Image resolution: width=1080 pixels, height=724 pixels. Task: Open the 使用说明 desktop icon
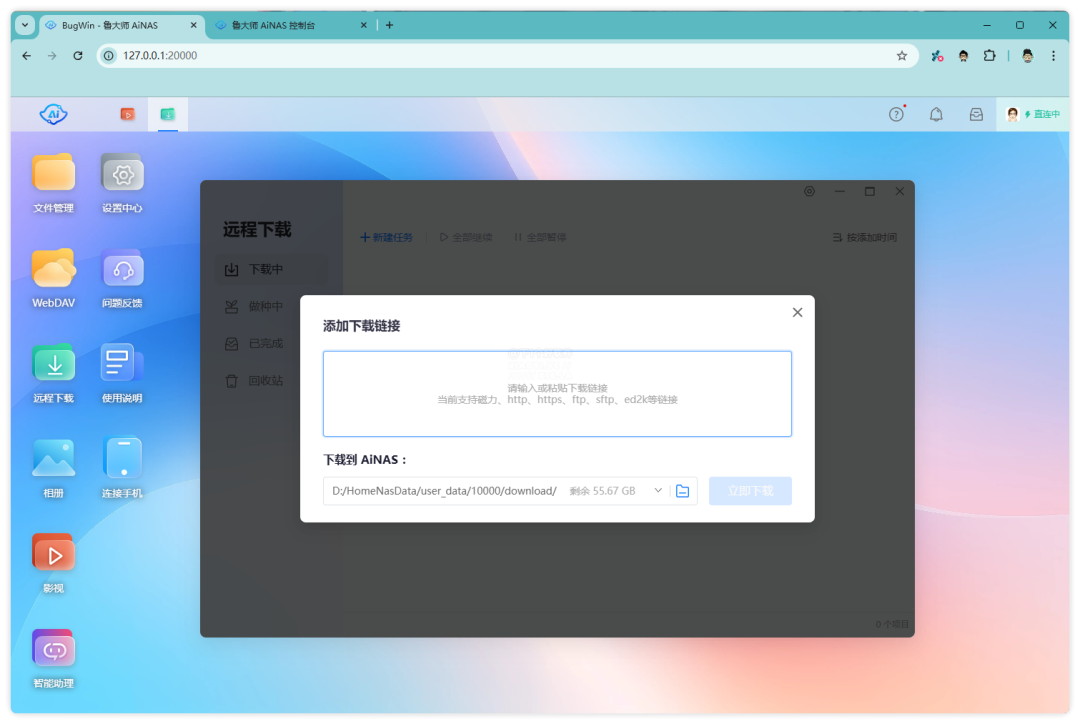click(x=122, y=363)
